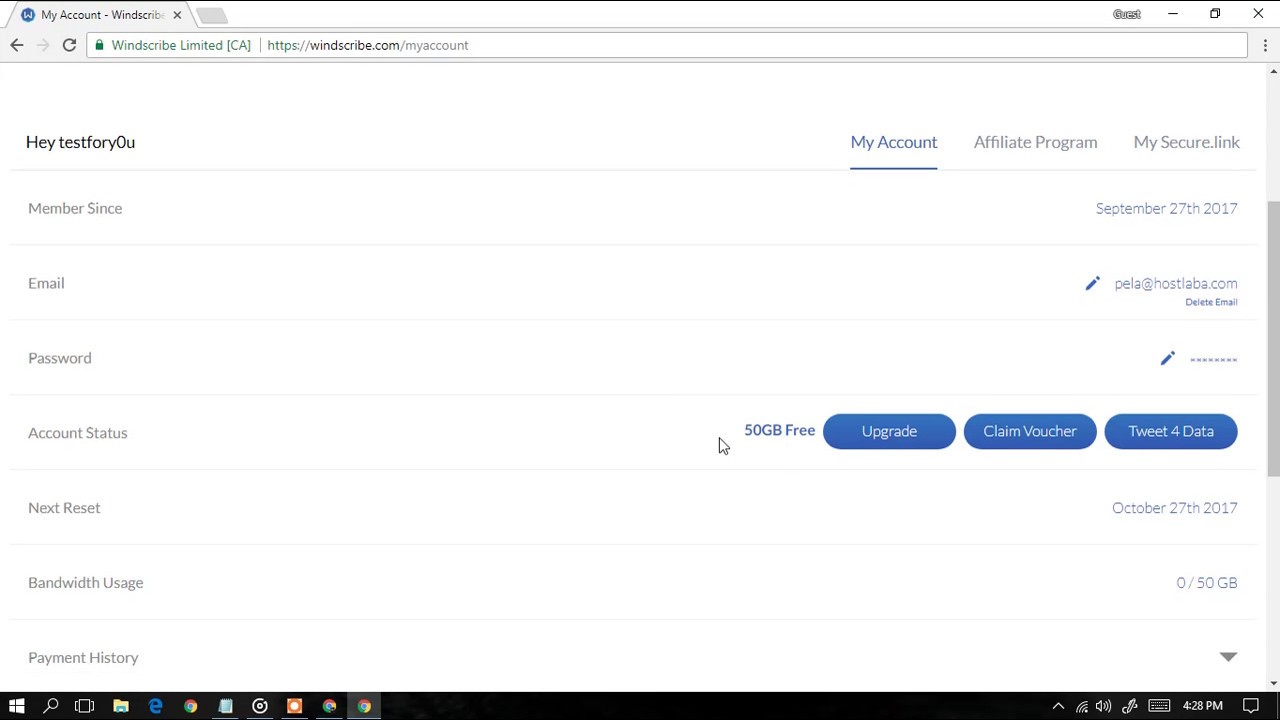Click the pen workspace tray icon
Screen dimensions: 1280x720
click(1130, 706)
